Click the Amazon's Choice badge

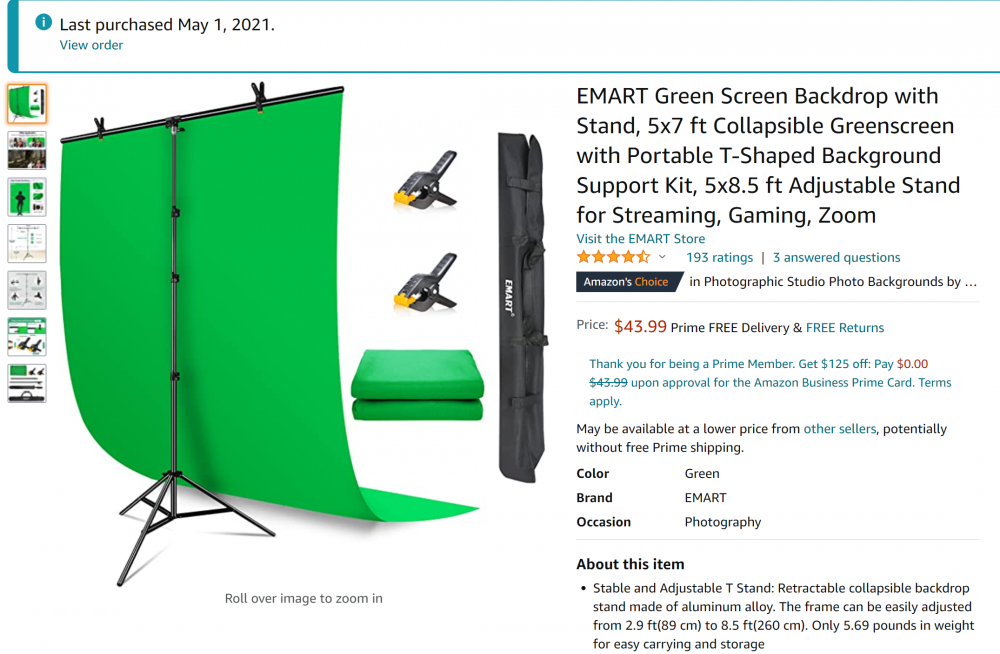(627, 282)
